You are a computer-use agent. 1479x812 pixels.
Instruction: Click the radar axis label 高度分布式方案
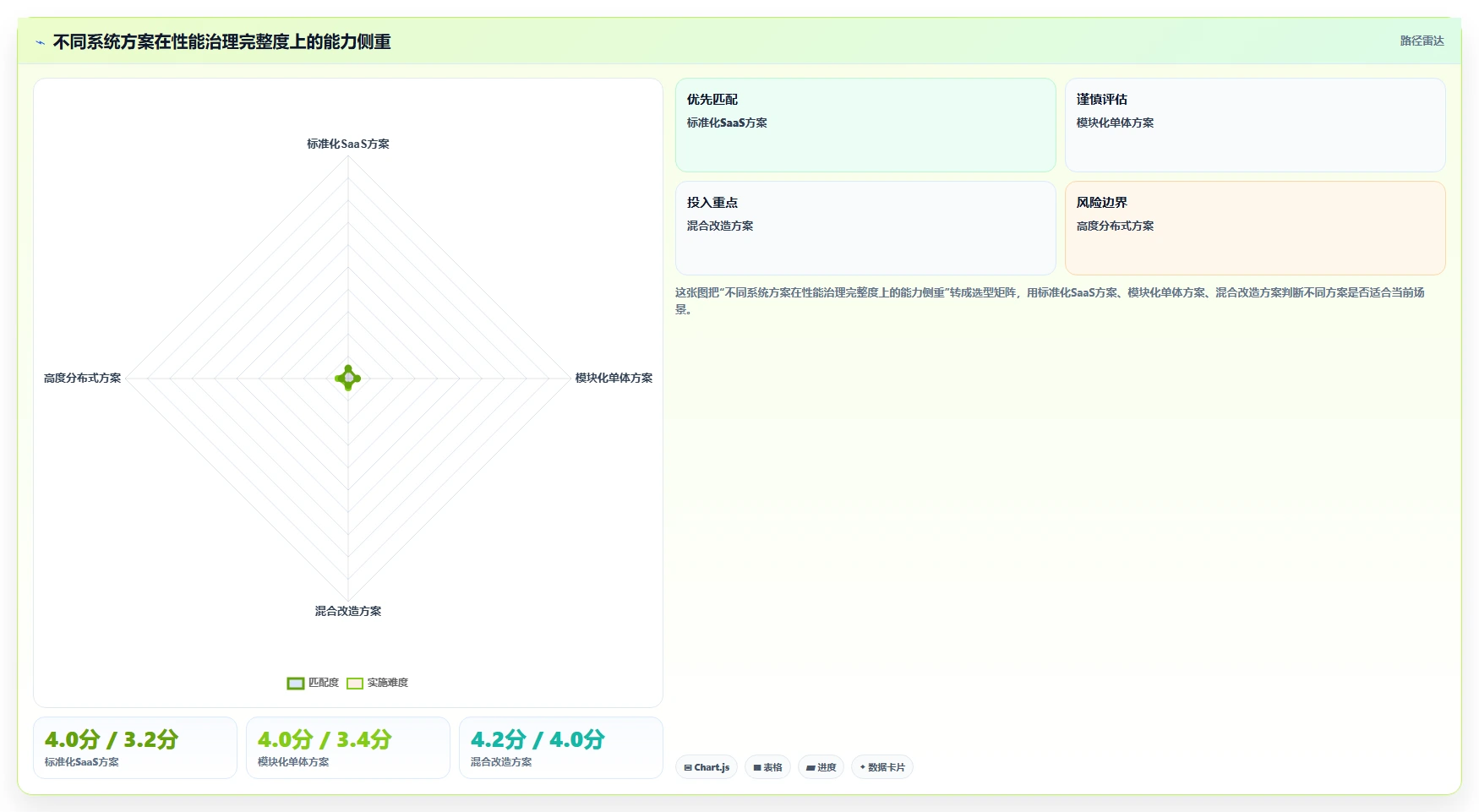[x=83, y=378]
